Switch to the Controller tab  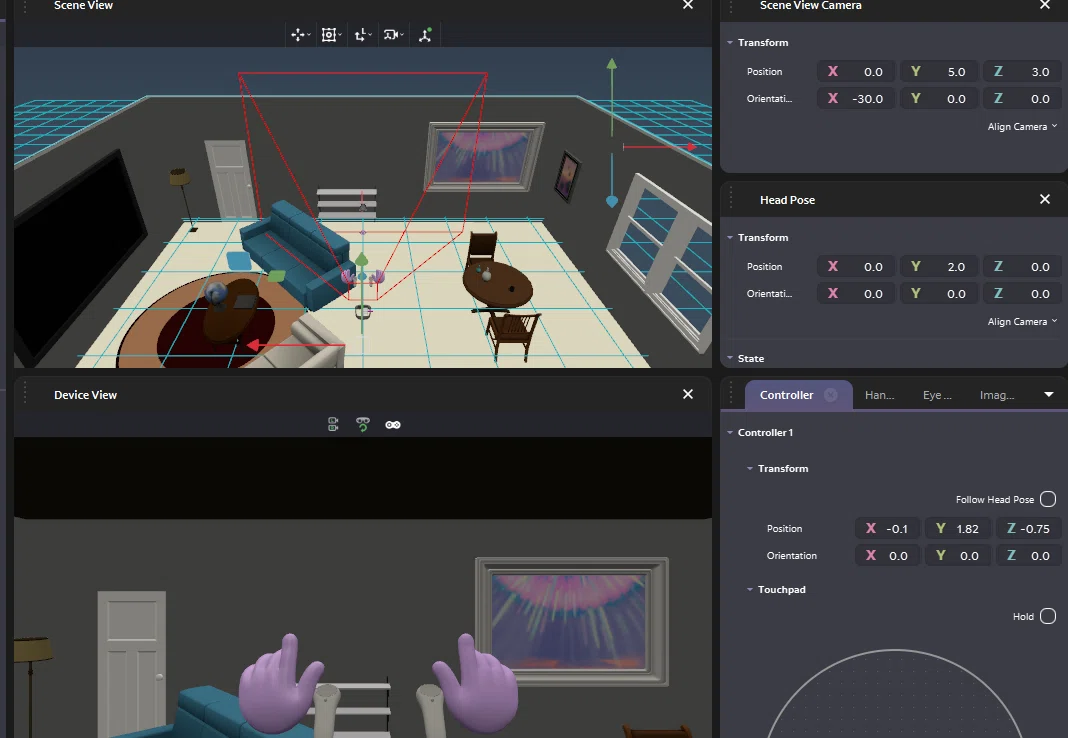pos(786,395)
